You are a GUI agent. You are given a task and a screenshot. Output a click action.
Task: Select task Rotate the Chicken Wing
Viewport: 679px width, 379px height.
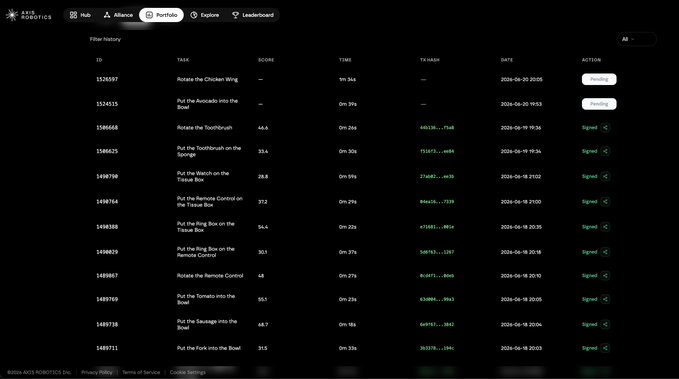coord(207,79)
